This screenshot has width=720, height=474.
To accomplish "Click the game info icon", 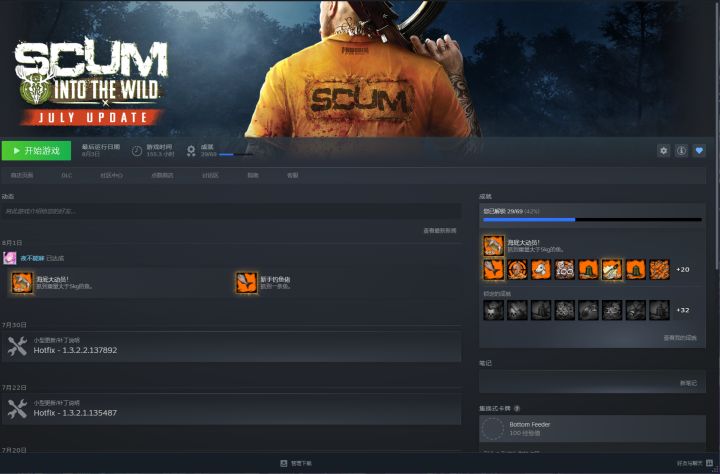I will tap(681, 151).
